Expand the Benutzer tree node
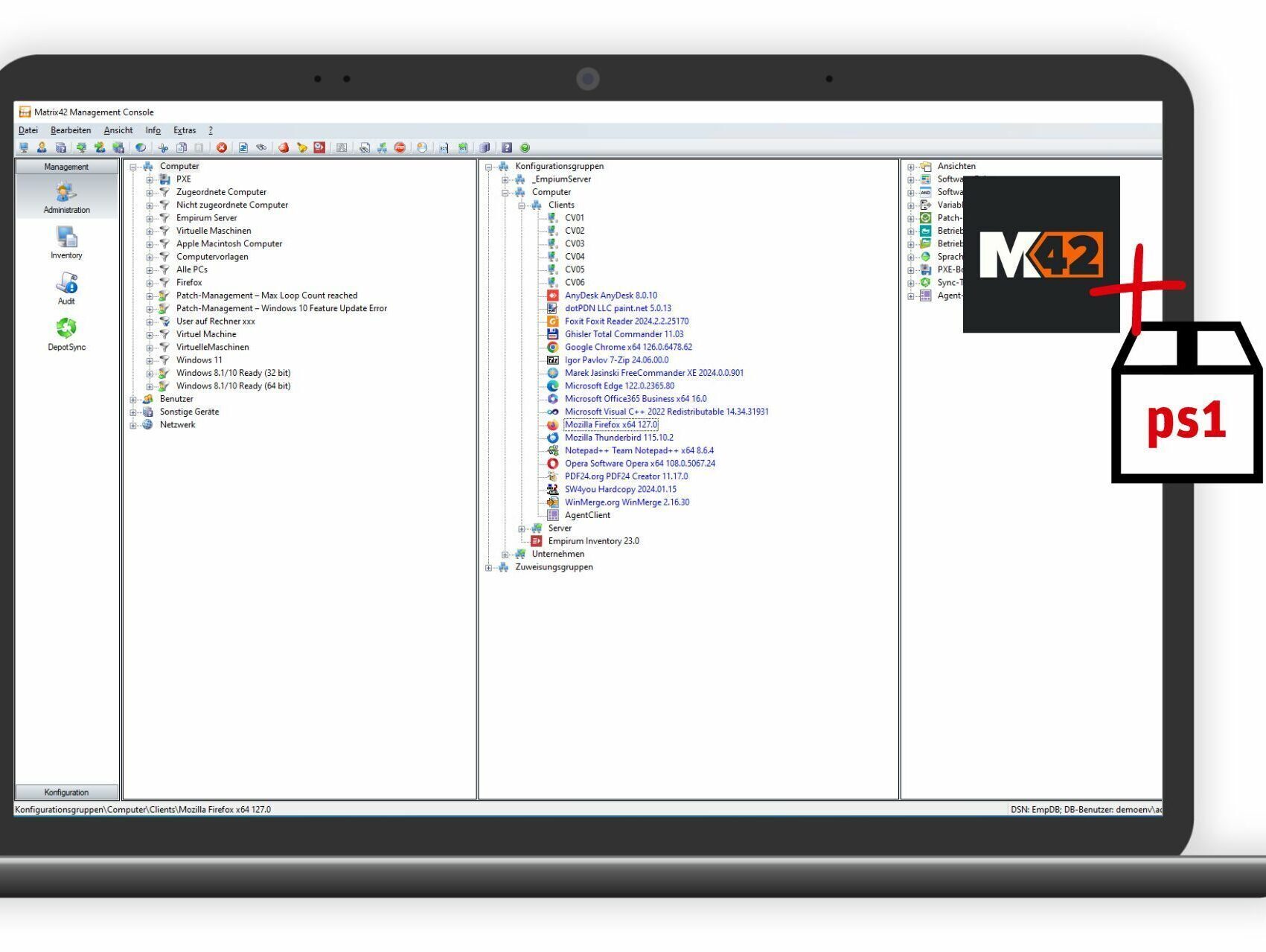The height and width of the screenshot is (952, 1266). 133,400
